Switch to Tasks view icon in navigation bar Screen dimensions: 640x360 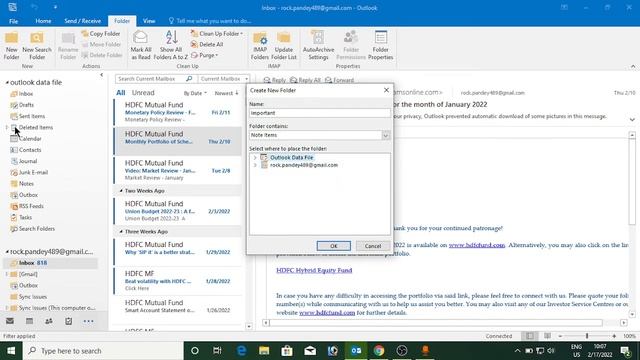point(69,321)
